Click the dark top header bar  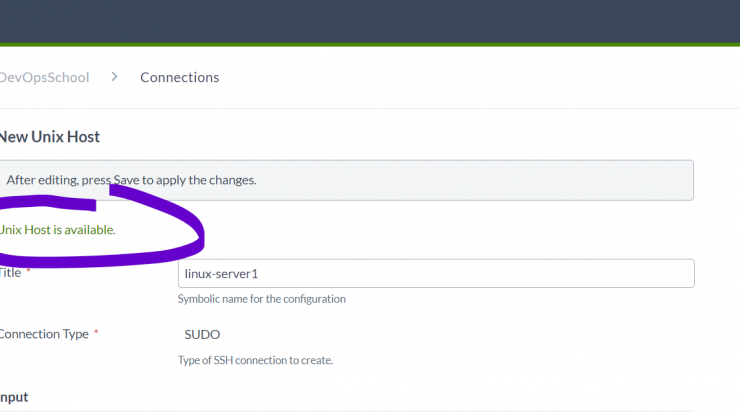[x=370, y=21]
